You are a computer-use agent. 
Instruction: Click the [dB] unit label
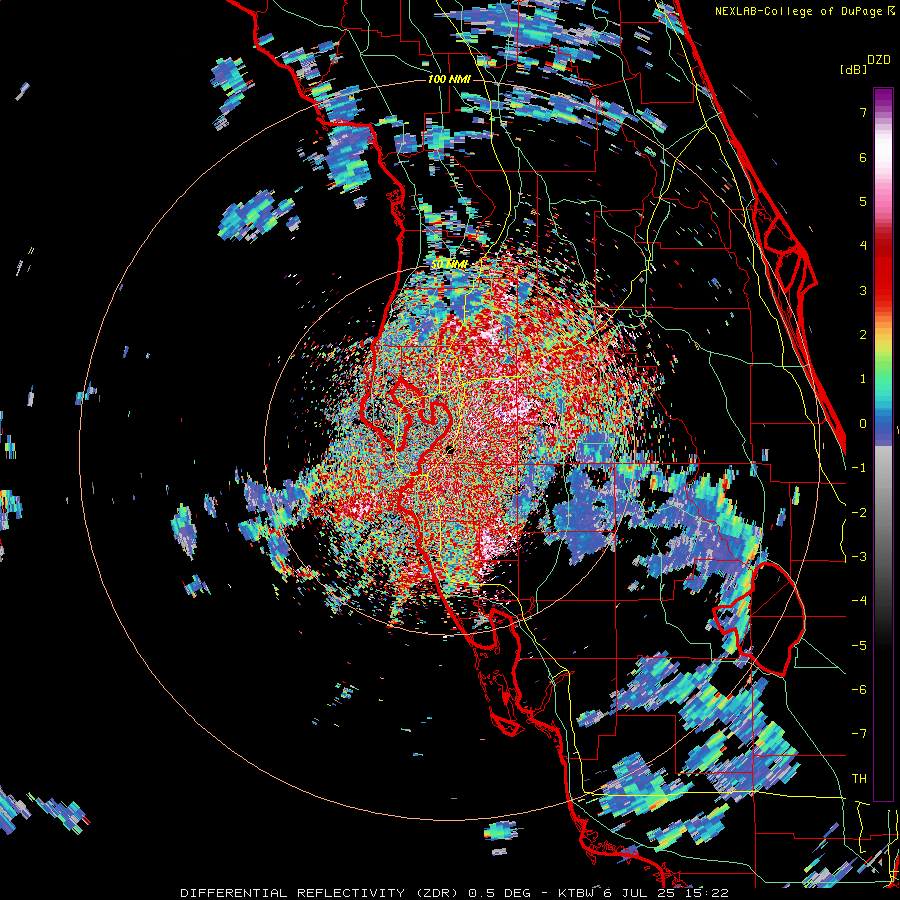point(853,69)
